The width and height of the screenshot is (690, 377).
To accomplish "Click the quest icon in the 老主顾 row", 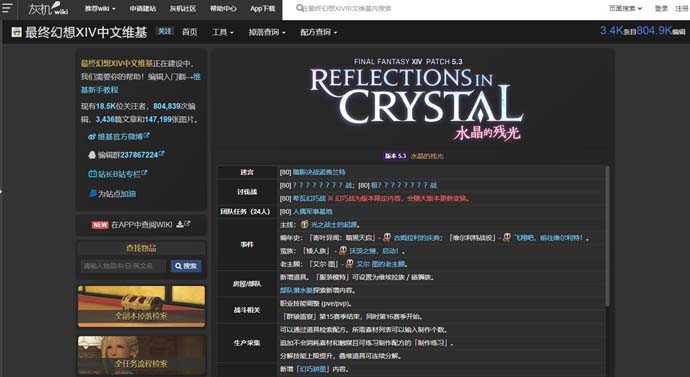I will point(349,264).
